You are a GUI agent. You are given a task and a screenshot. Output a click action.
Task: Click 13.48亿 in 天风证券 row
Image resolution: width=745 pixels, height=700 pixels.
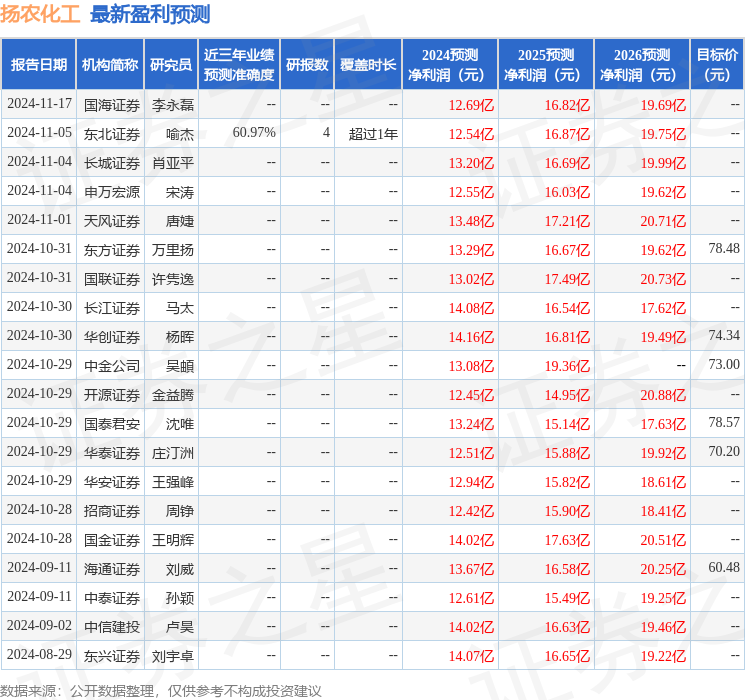click(x=471, y=221)
